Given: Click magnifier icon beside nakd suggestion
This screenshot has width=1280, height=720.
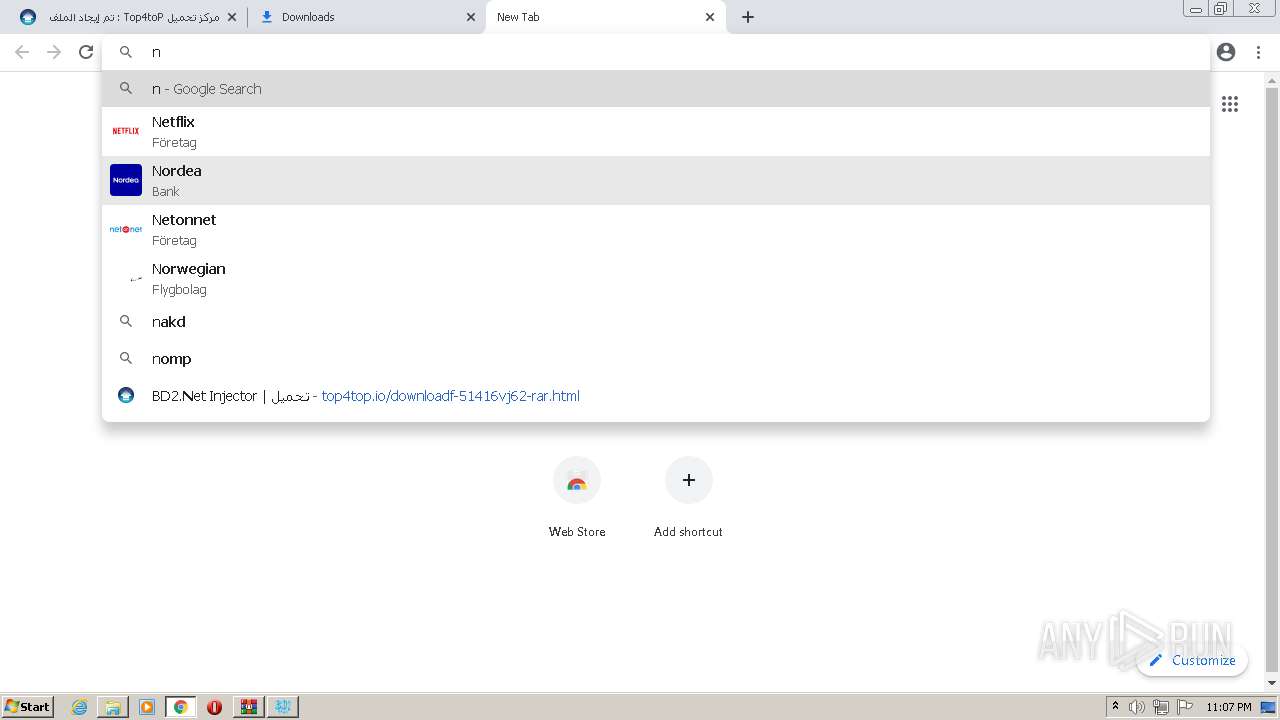Looking at the screenshot, I should point(126,321).
